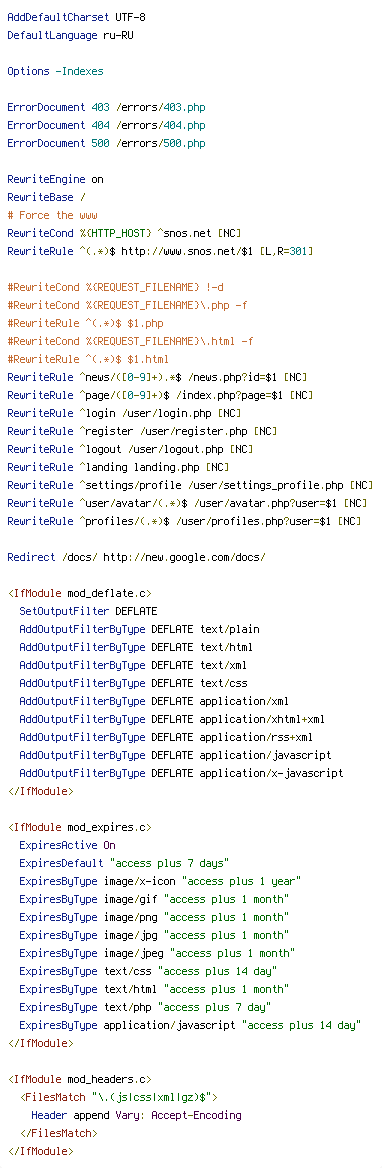Select the ExpiresByType text/html line

[154, 989]
